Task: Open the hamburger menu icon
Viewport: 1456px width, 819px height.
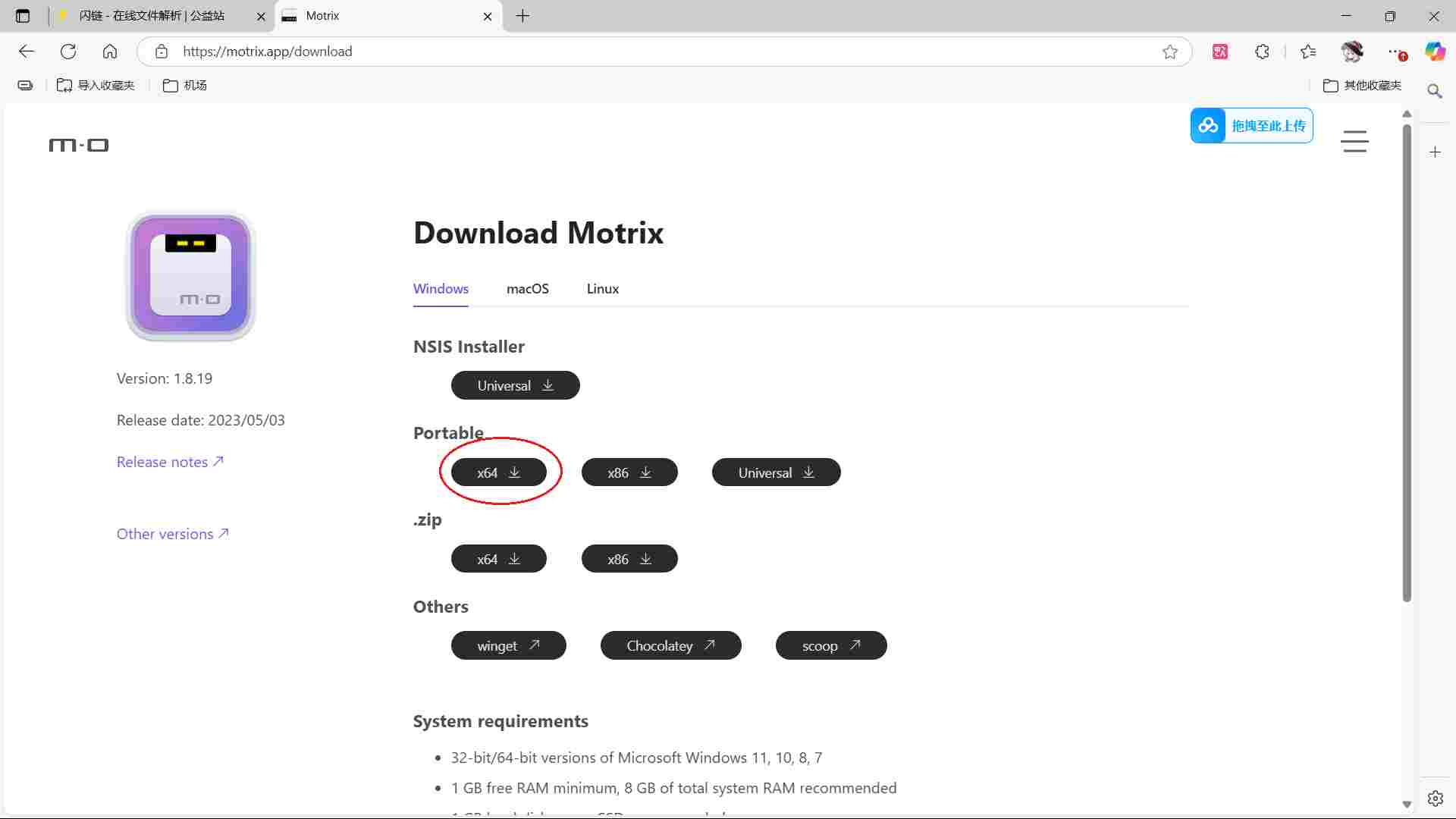Action: tap(1354, 141)
